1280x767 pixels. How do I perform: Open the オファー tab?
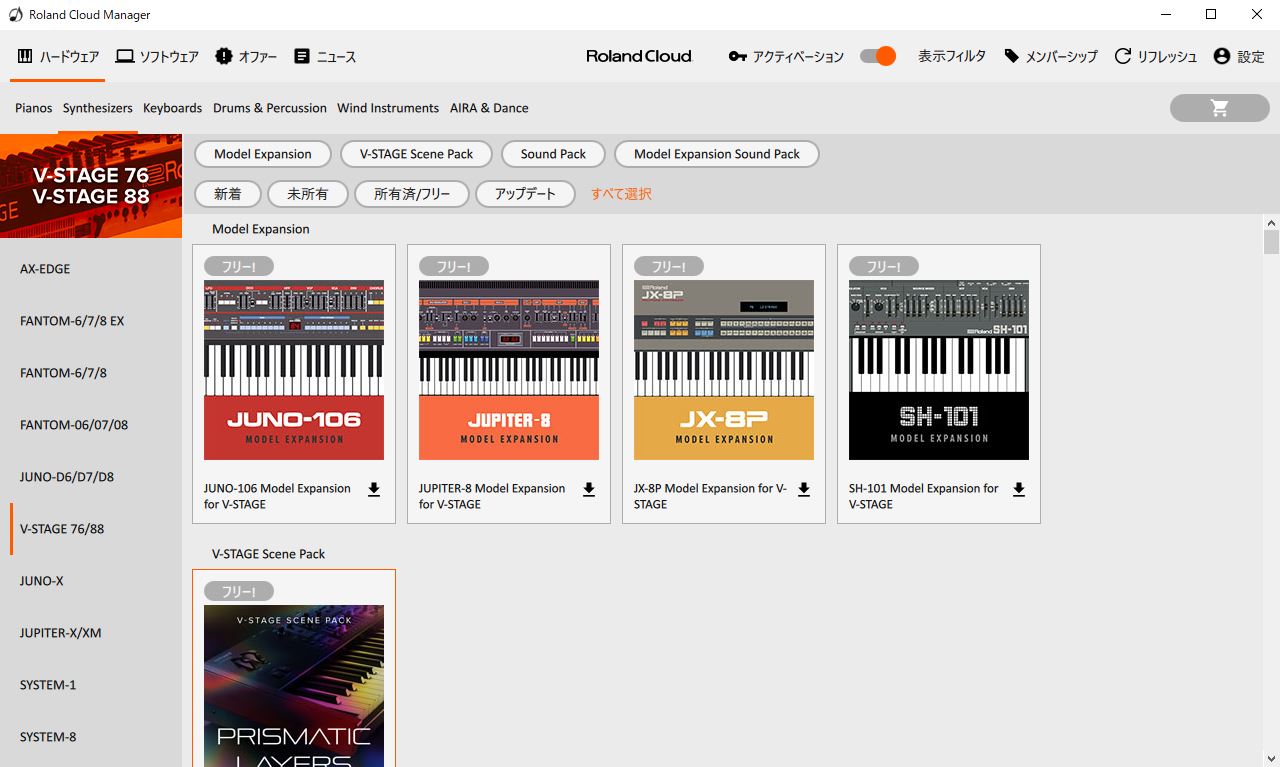246,56
